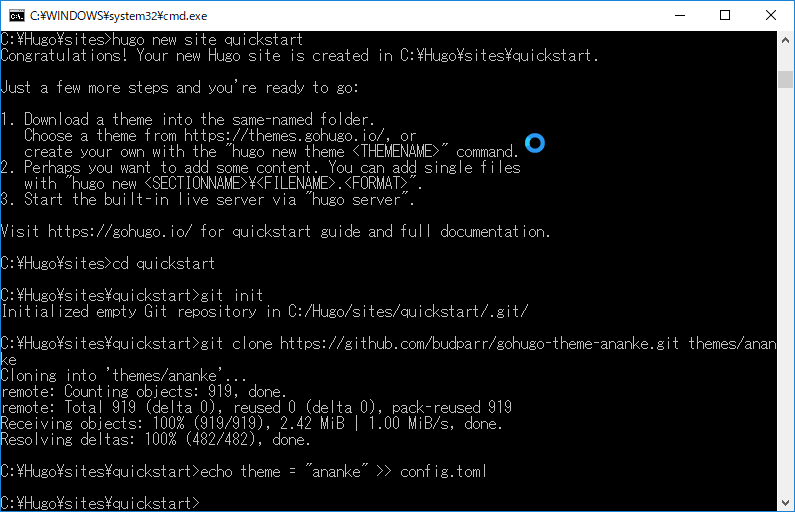Close the cmd.exe window

(771, 16)
